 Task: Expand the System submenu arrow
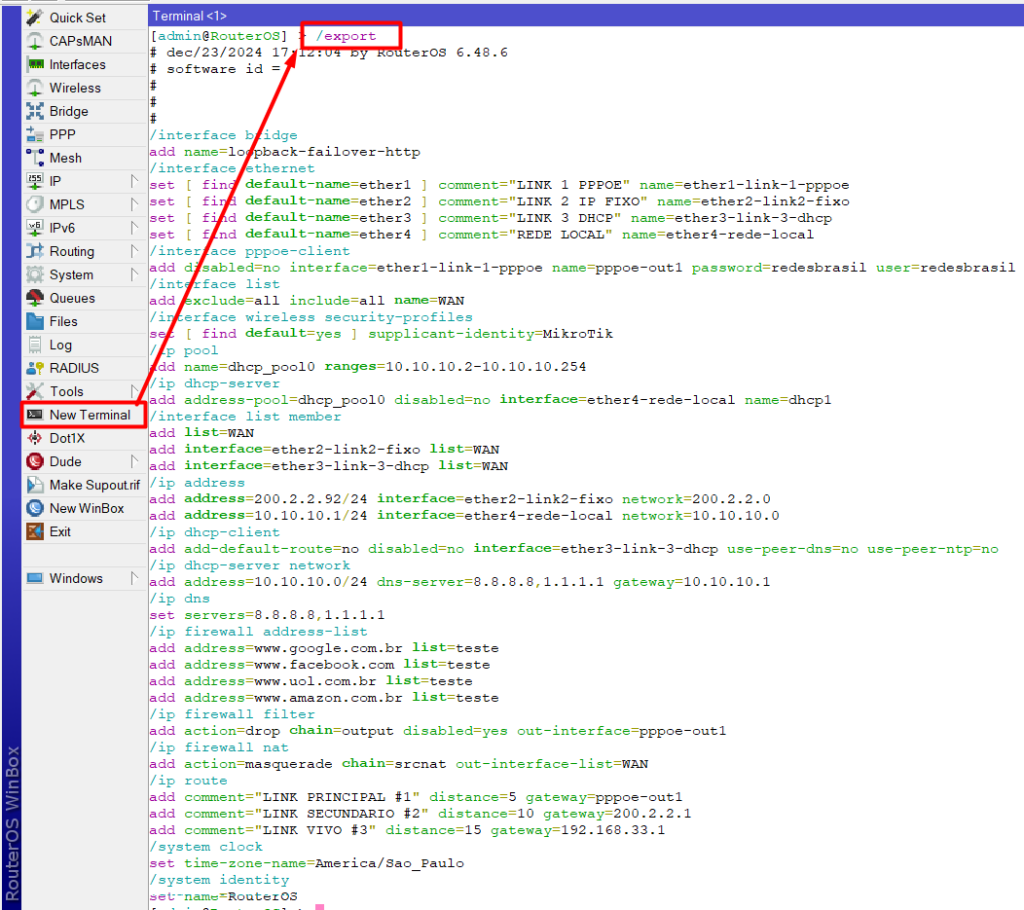pyautogui.click(x=134, y=274)
